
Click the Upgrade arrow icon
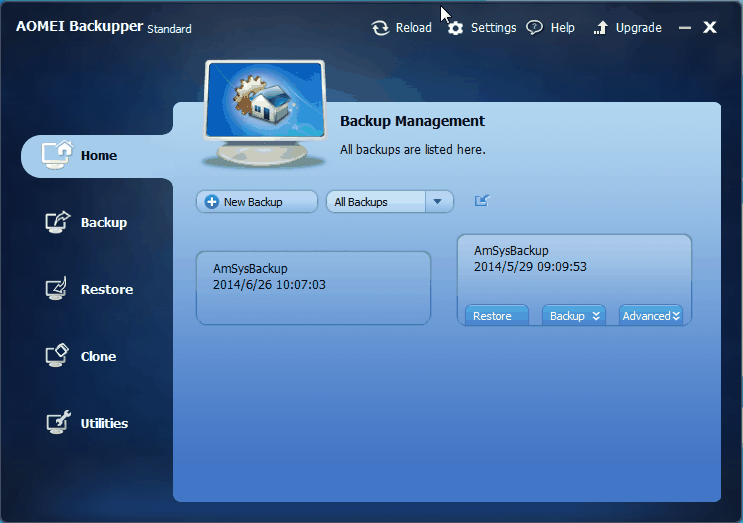coord(600,28)
